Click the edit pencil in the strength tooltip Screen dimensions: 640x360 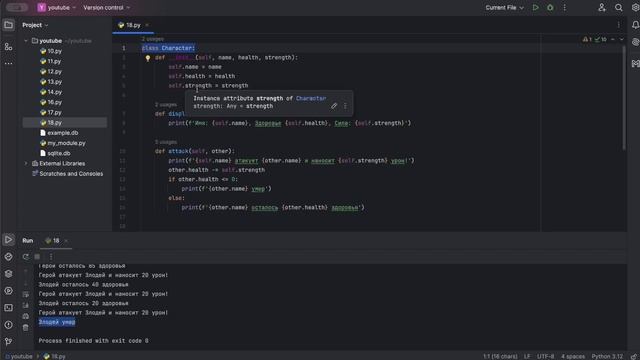[x=334, y=106]
